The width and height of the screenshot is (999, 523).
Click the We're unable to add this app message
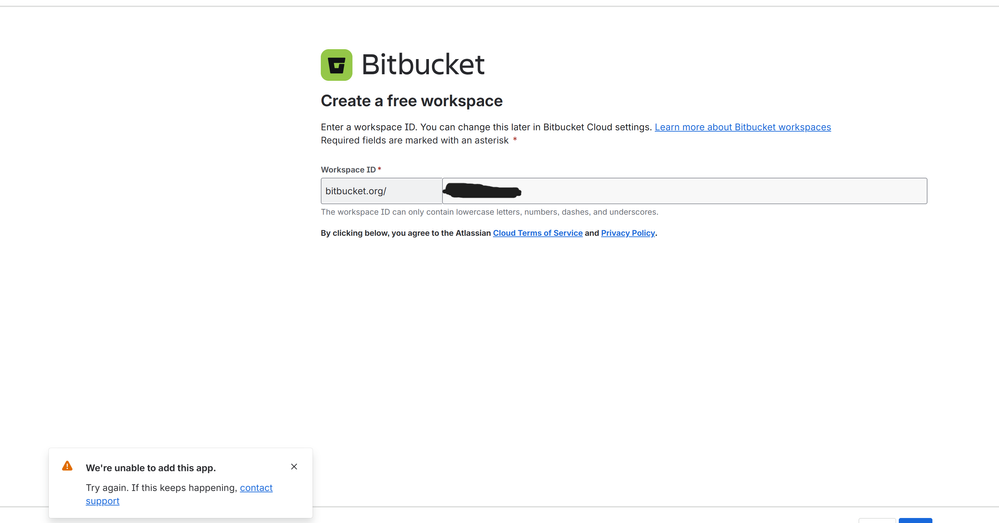point(151,468)
